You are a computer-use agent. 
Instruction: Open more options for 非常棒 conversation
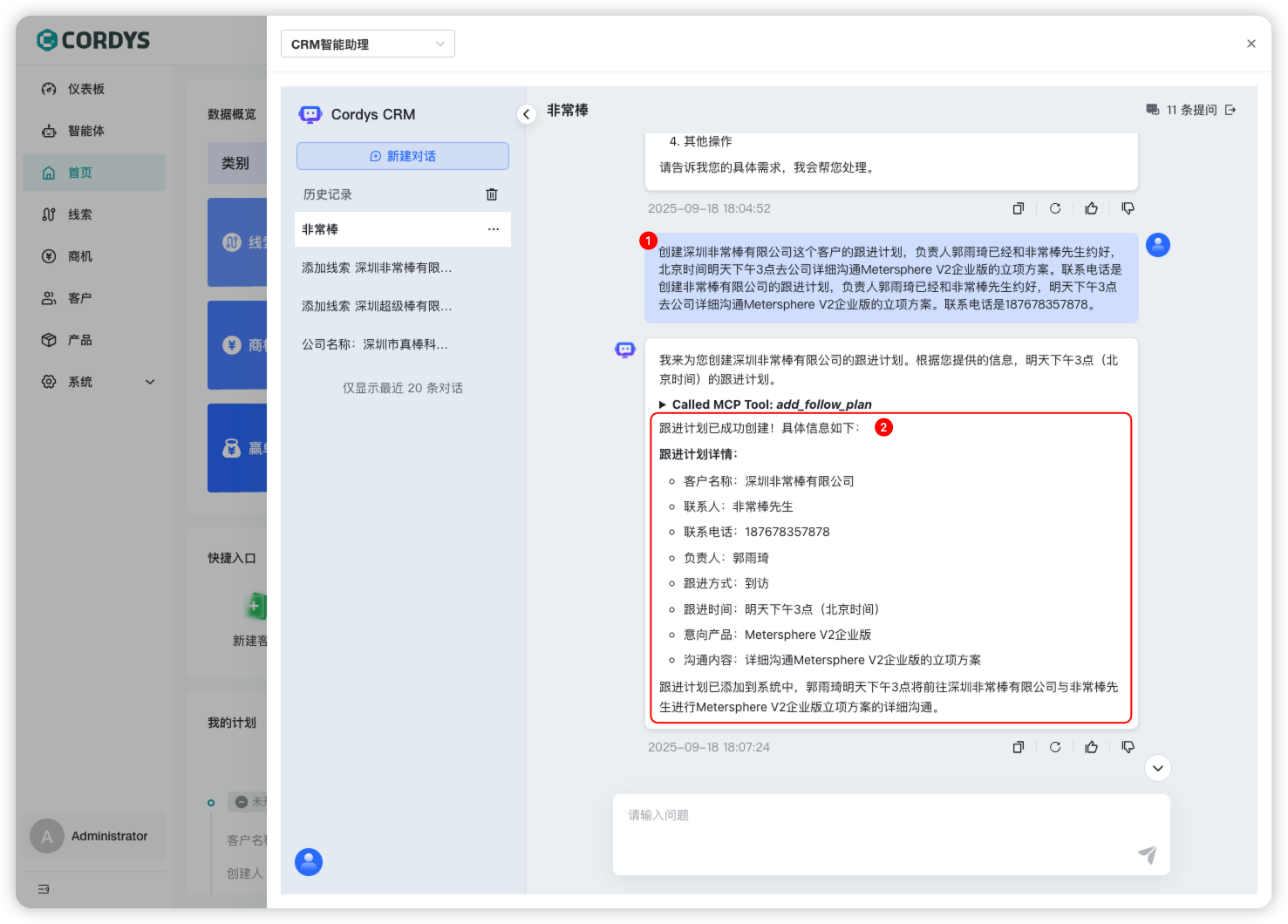tap(494, 229)
